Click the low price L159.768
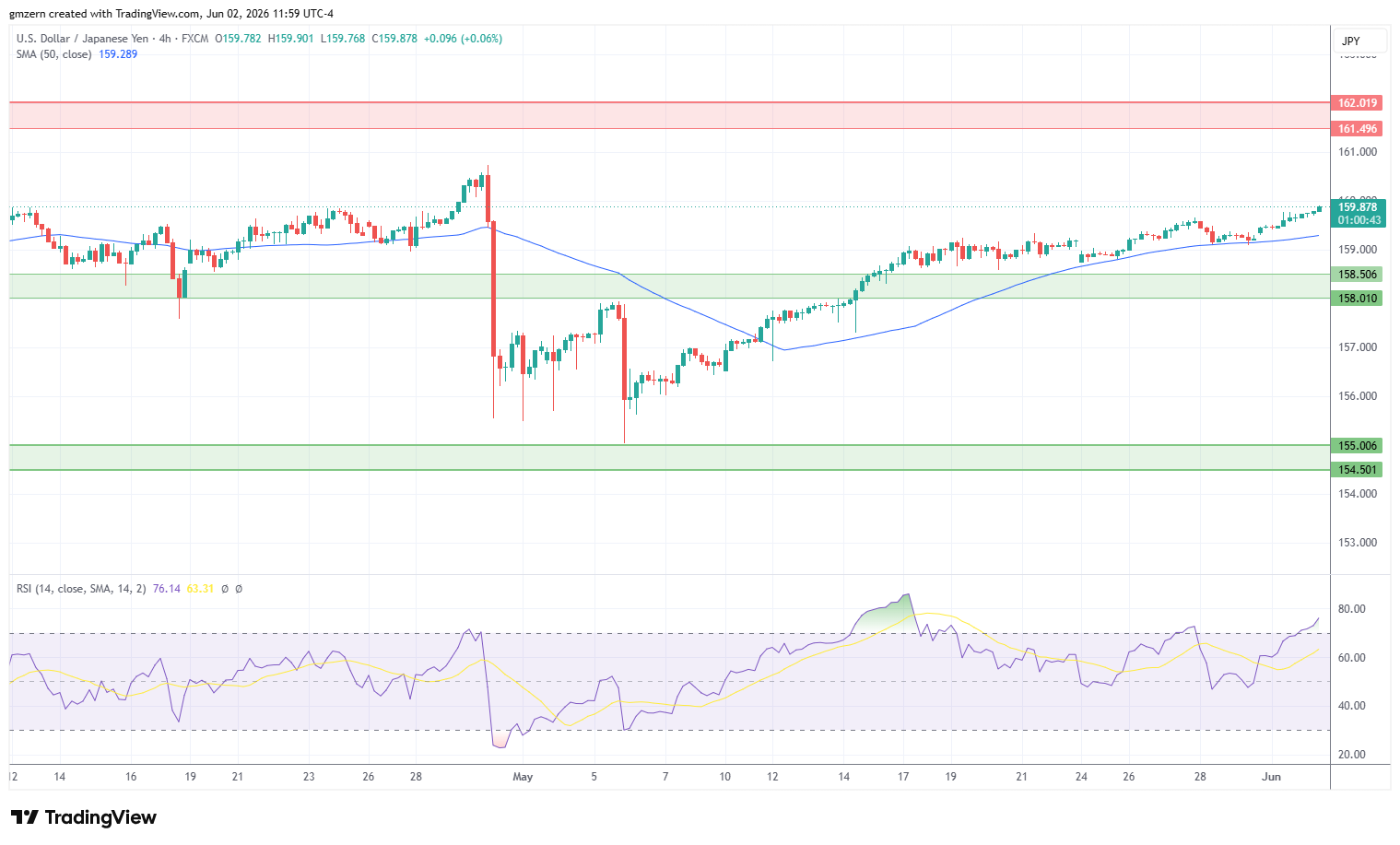 [343, 39]
